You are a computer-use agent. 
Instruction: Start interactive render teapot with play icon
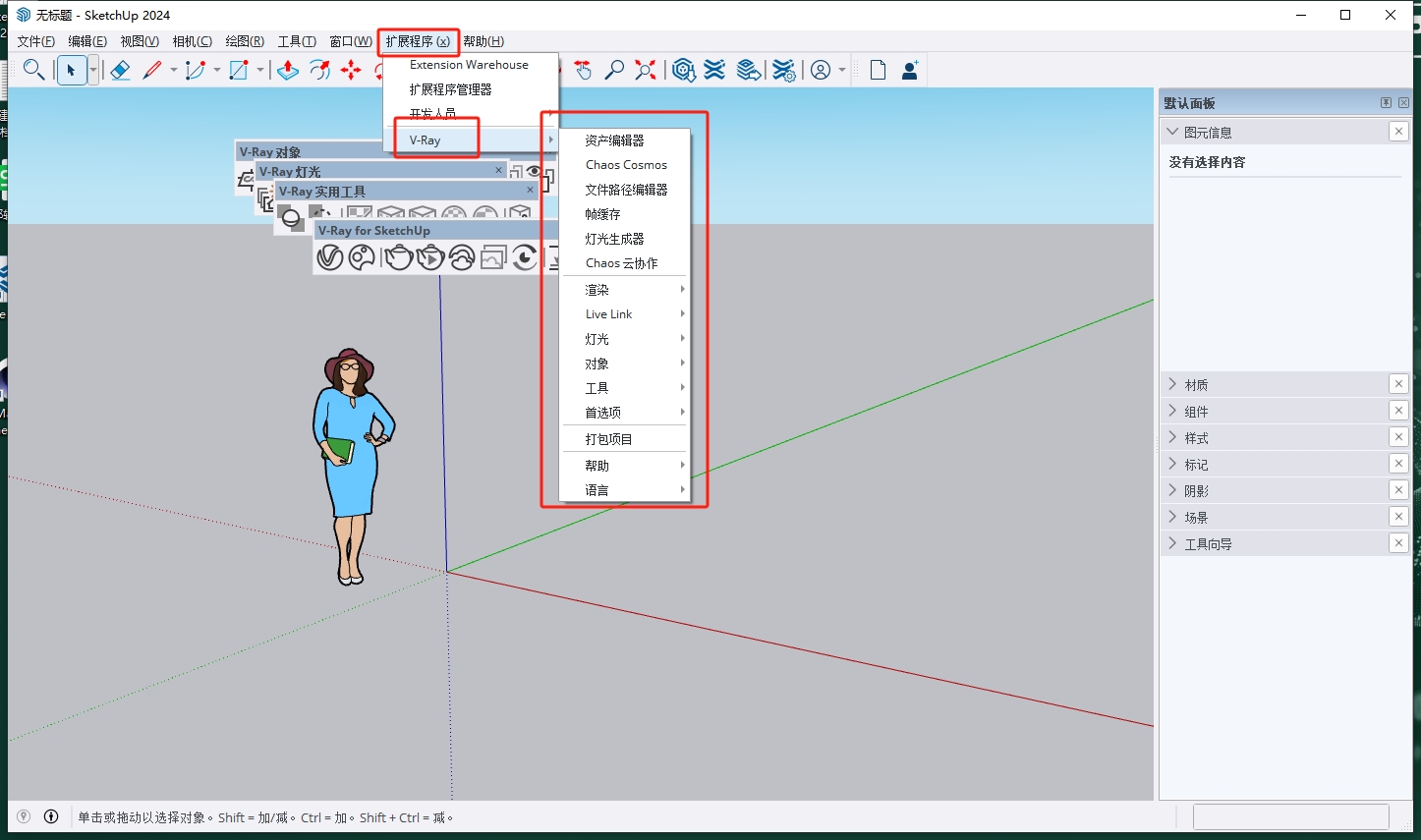click(x=430, y=257)
